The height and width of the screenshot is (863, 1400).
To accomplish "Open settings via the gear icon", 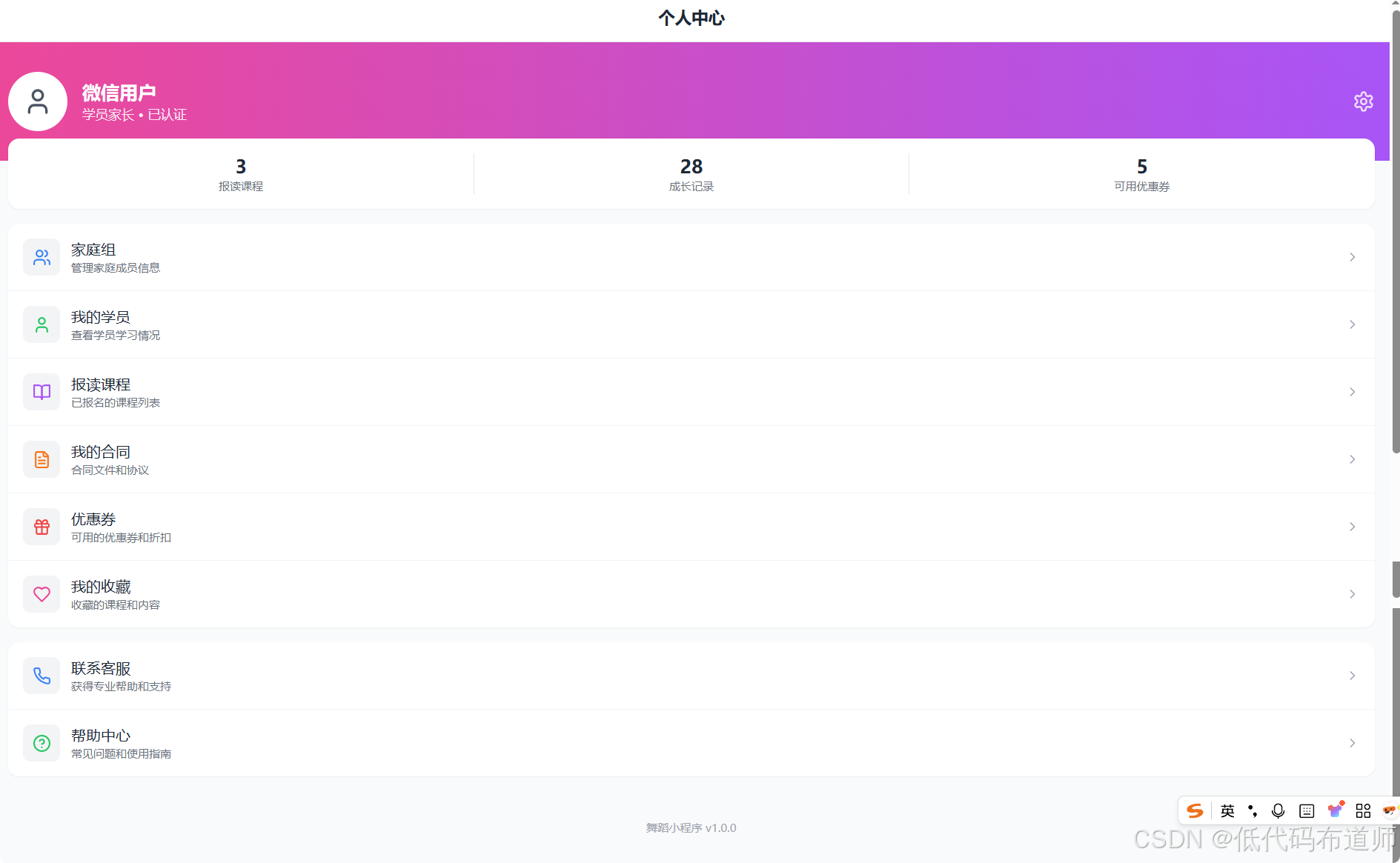I will point(1363,101).
